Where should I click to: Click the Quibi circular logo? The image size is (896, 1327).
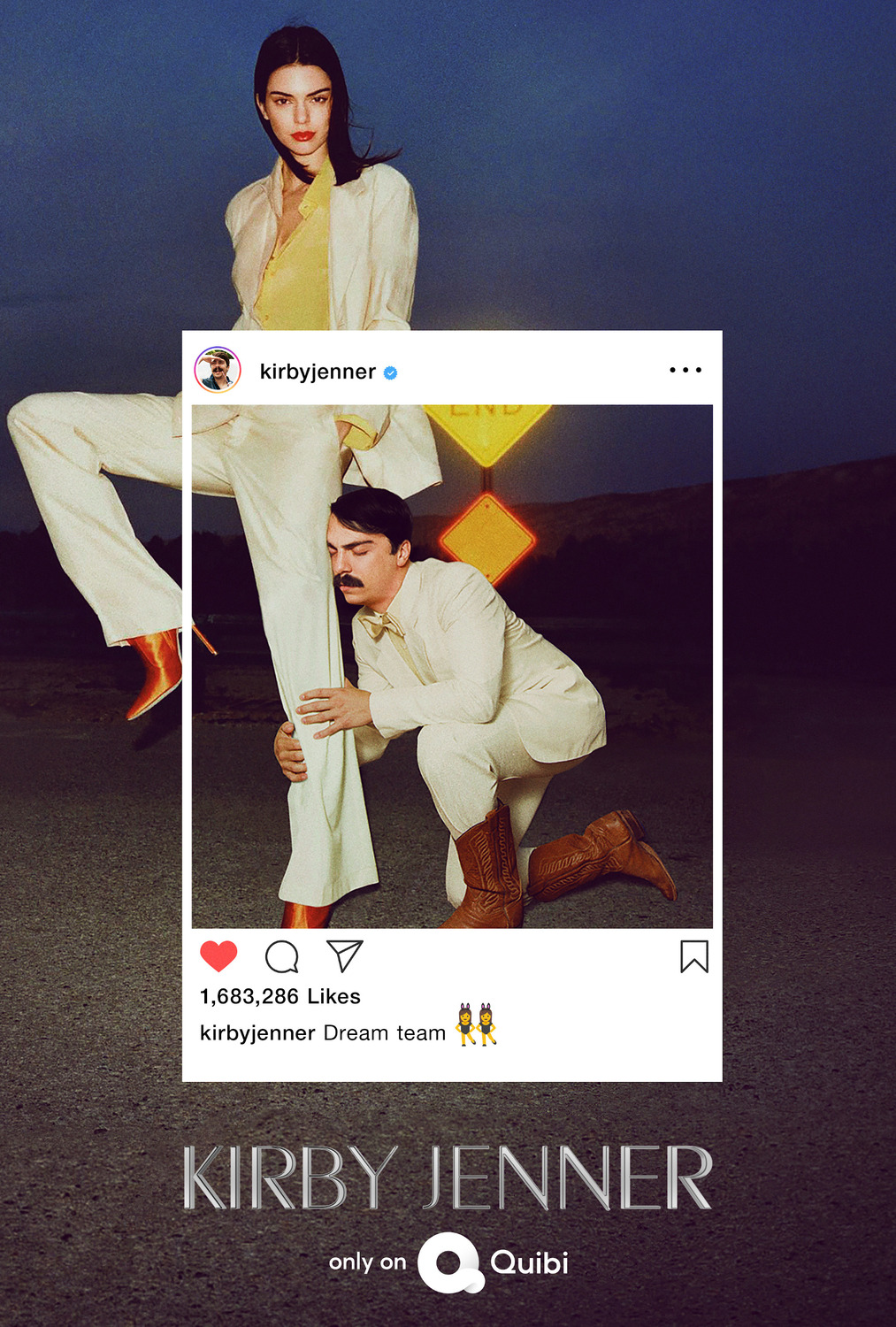click(449, 1263)
